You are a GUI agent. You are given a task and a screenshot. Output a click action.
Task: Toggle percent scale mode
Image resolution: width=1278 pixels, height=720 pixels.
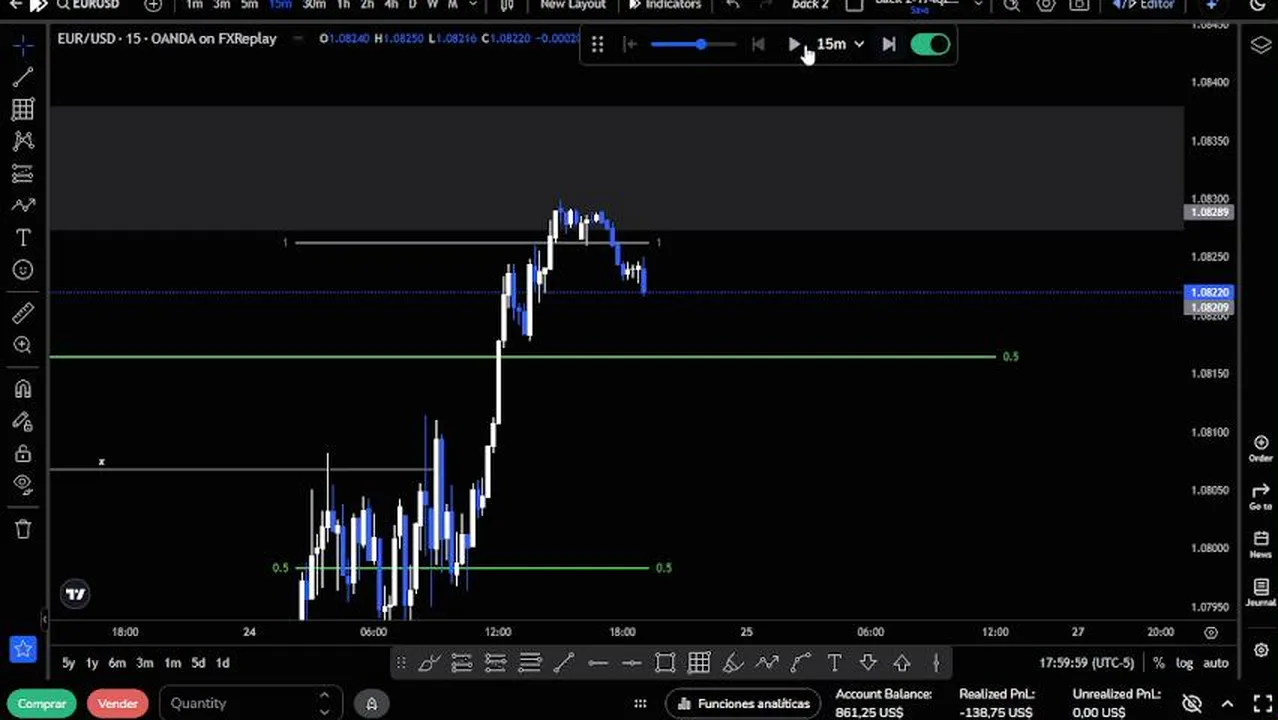(x=1158, y=663)
